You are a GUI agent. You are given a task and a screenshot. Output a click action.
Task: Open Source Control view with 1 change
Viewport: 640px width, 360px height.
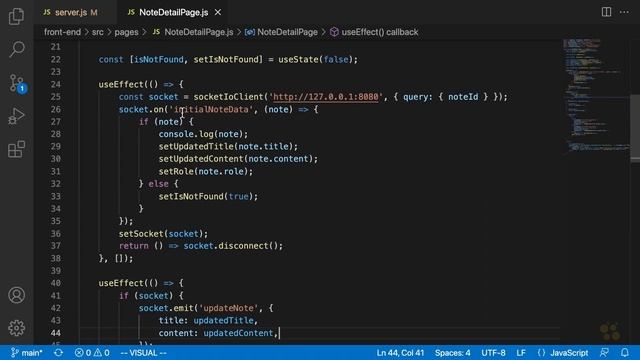[17, 83]
